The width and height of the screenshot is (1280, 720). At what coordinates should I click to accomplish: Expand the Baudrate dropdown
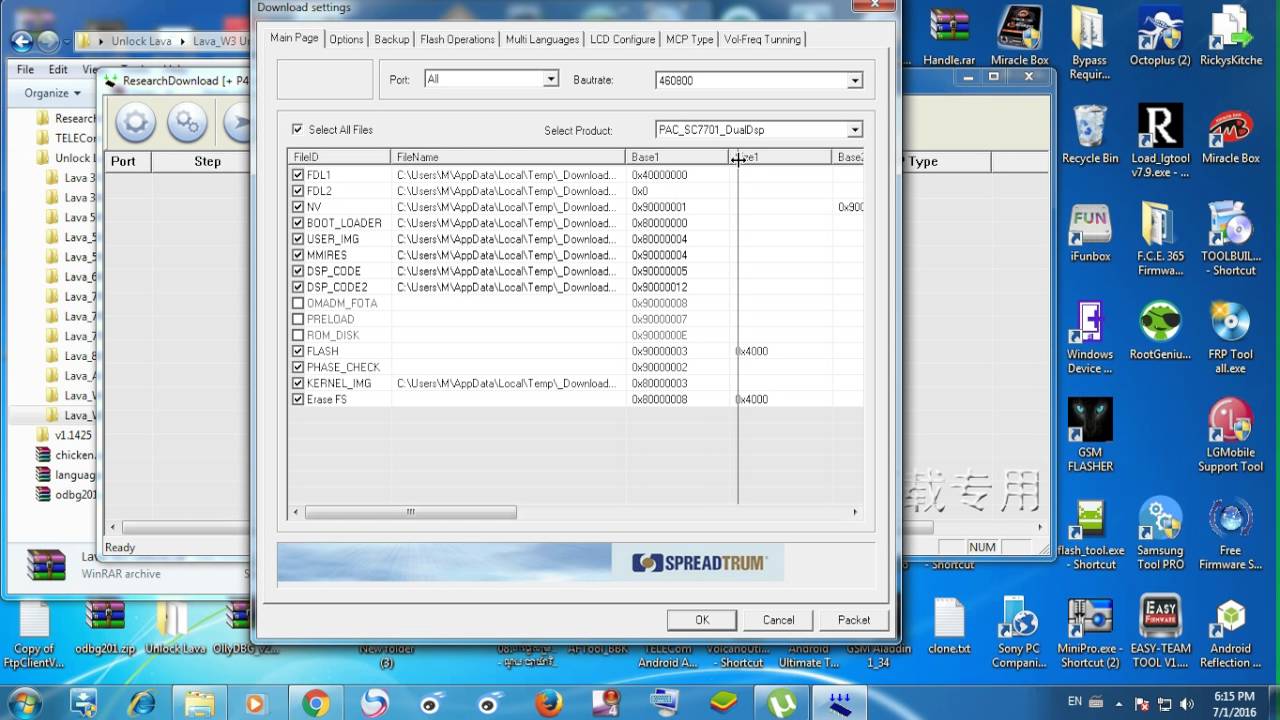pos(854,80)
